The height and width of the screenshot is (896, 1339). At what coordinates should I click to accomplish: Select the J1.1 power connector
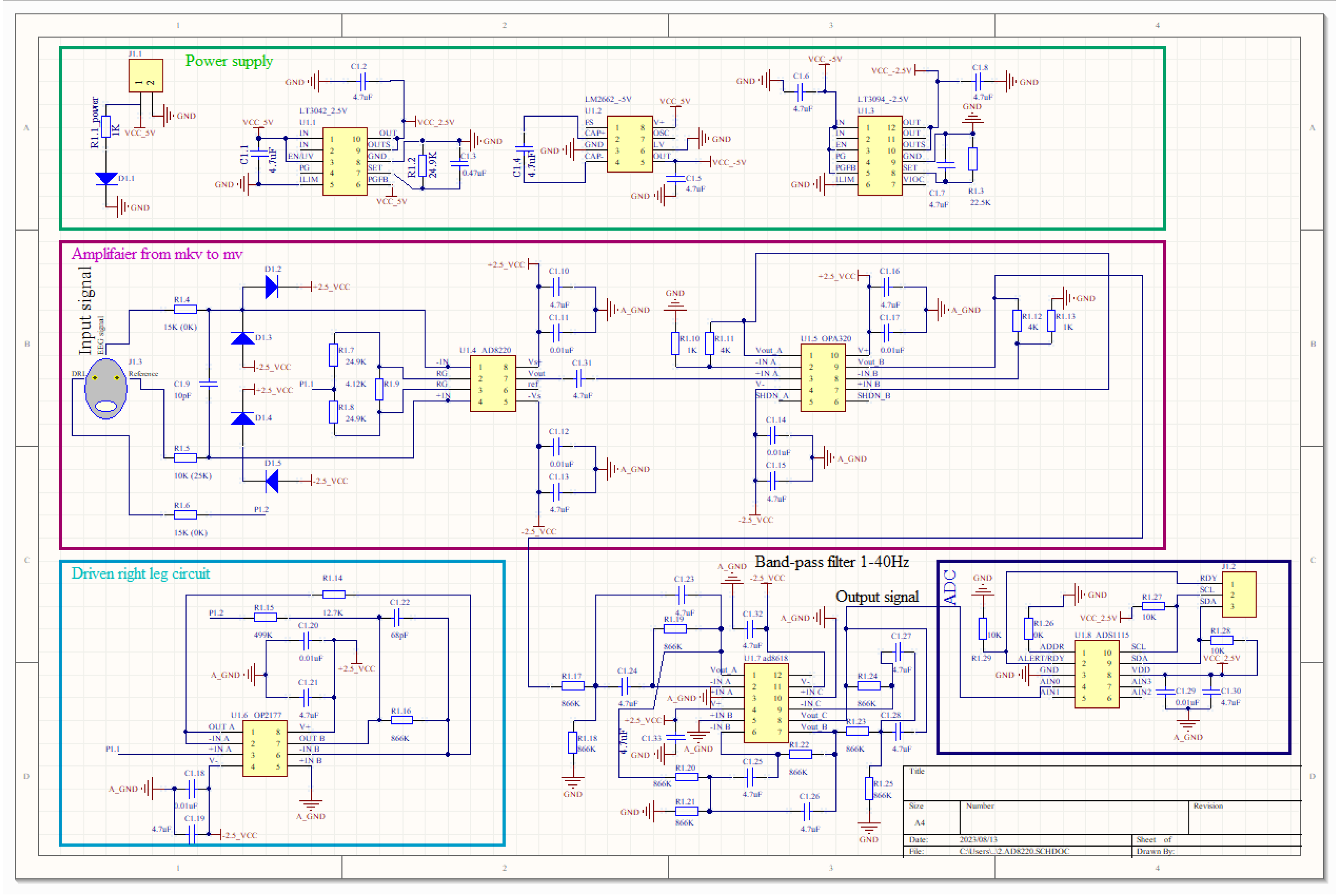(x=146, y=75)
